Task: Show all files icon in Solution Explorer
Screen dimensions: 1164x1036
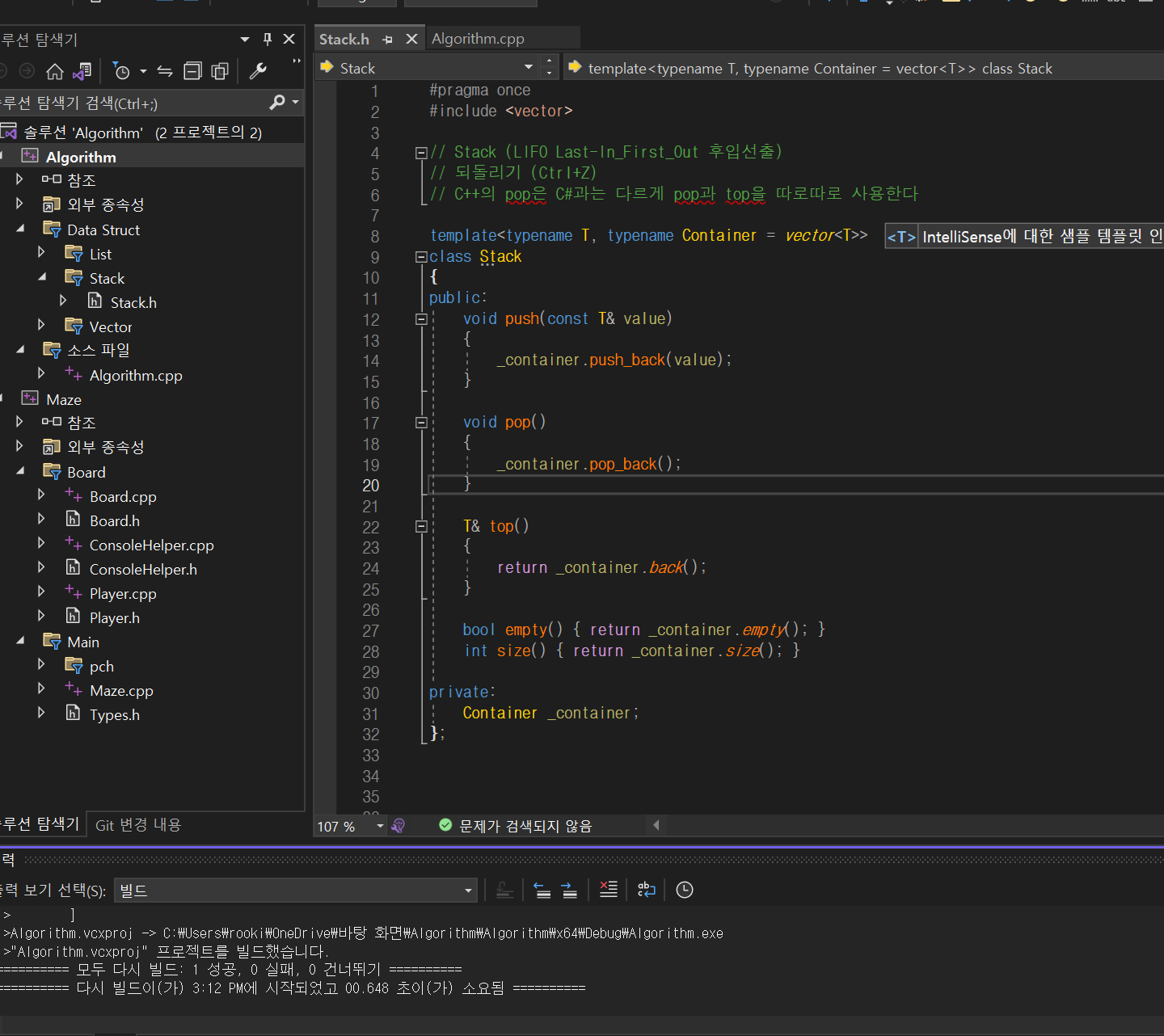Action: click(220, 72)
